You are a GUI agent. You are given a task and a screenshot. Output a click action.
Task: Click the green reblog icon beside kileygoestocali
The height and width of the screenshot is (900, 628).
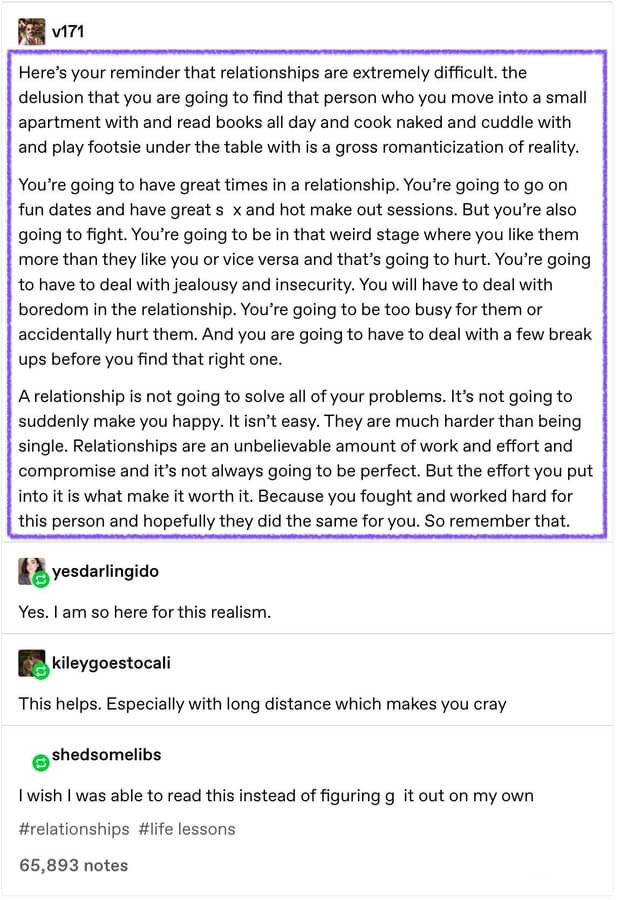tap(41, 671)
